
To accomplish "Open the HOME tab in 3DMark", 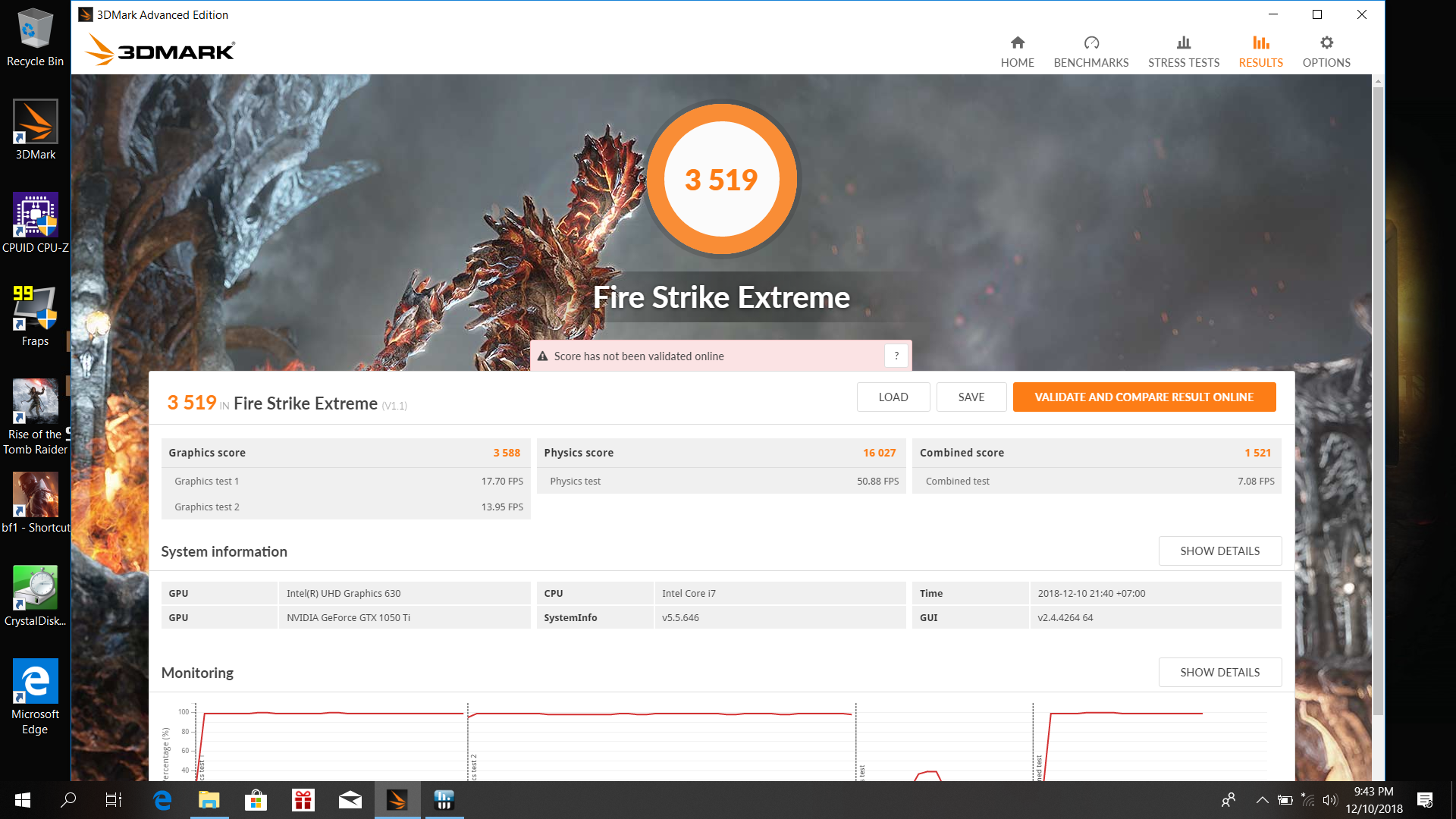I will point(1017,52).
